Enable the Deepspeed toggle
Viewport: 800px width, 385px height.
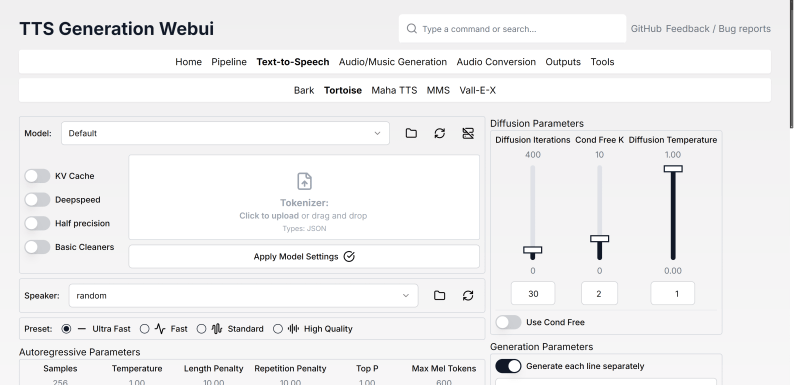[37, 199]
